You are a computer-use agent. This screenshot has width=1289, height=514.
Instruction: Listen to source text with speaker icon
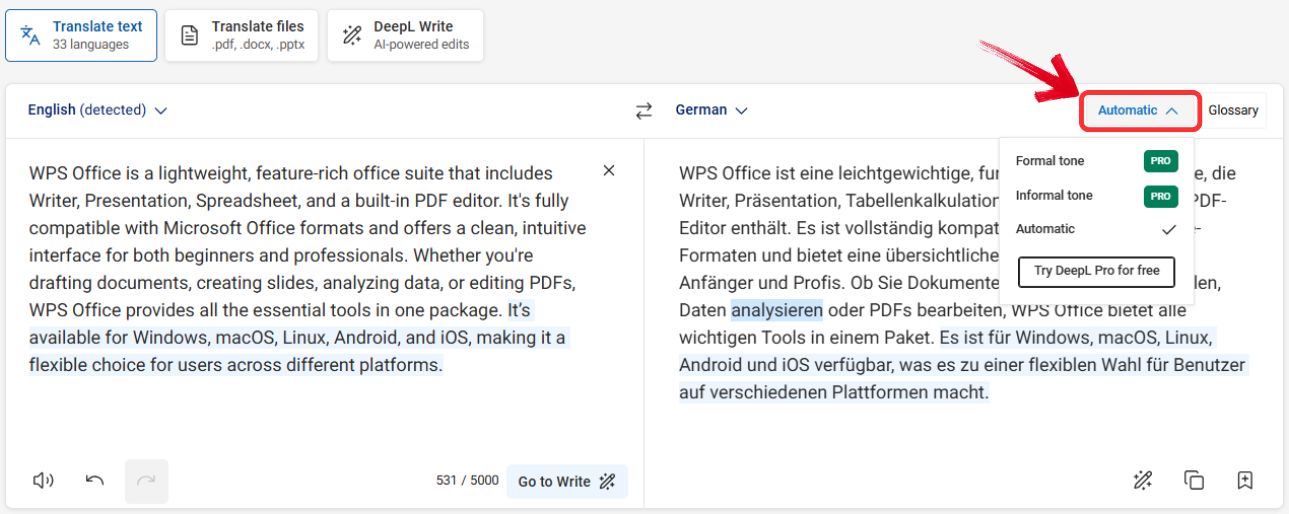click(43, 481)
